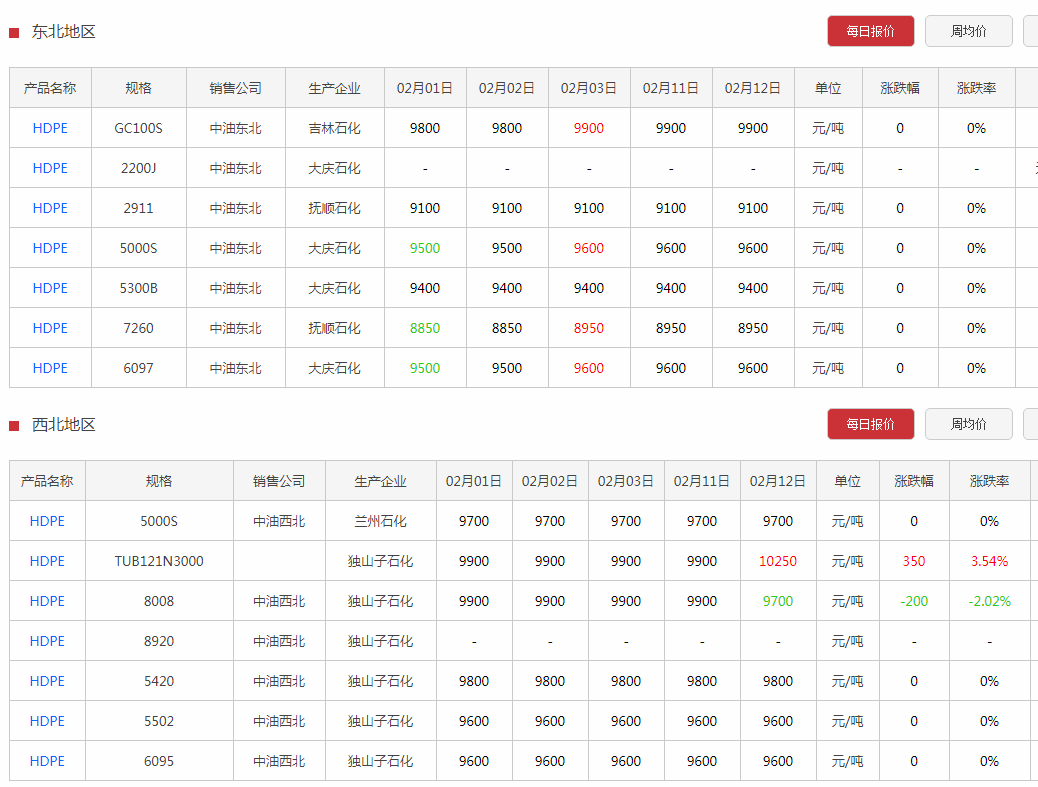1038x787 pixels.
Task: Open HDPE link in TUB121N3000 row
Action: 47,561
